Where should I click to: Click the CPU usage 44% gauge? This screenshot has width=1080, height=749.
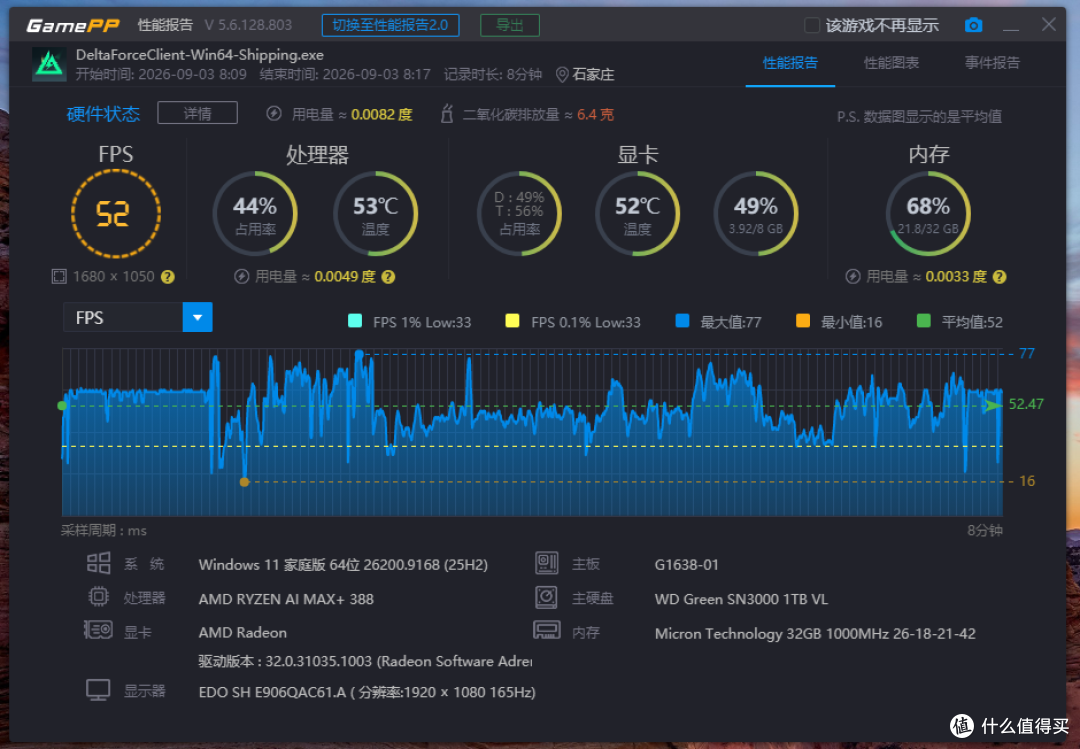pyautogui.click(x=255, y=214)
